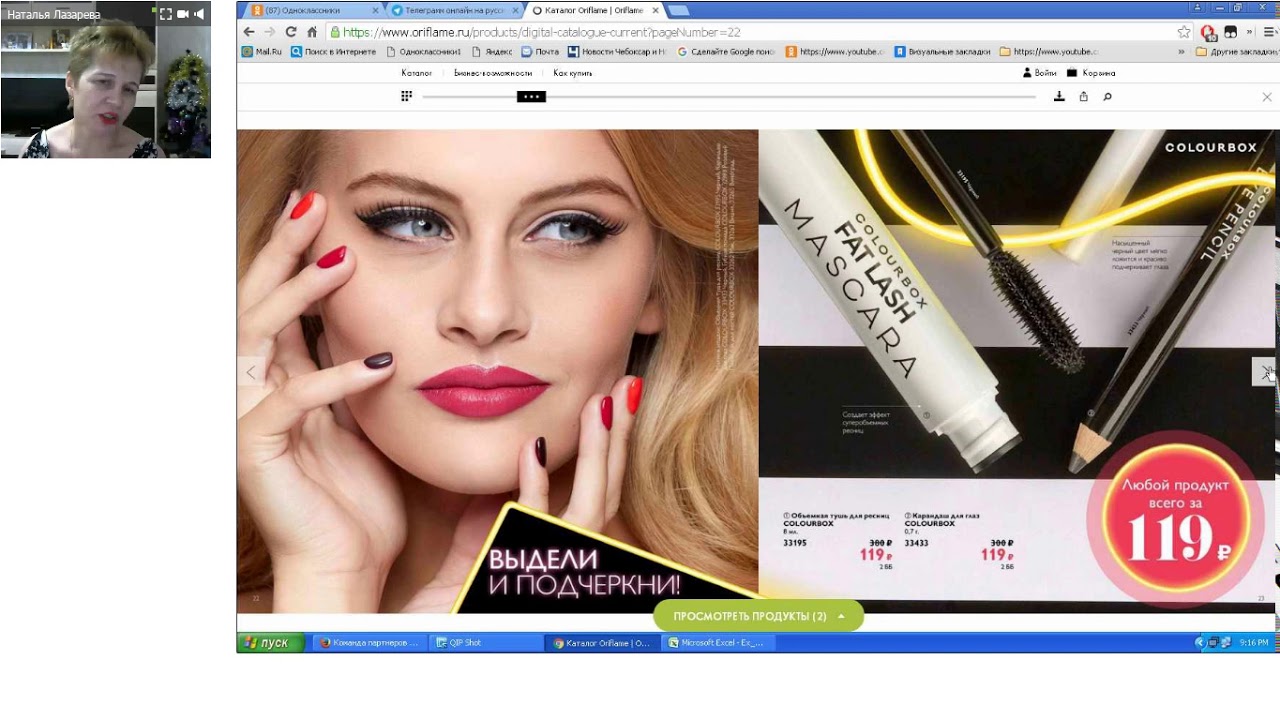Open the Chrome hamburger menu
Viewport: 1280px width, 720px height.
1269,32
